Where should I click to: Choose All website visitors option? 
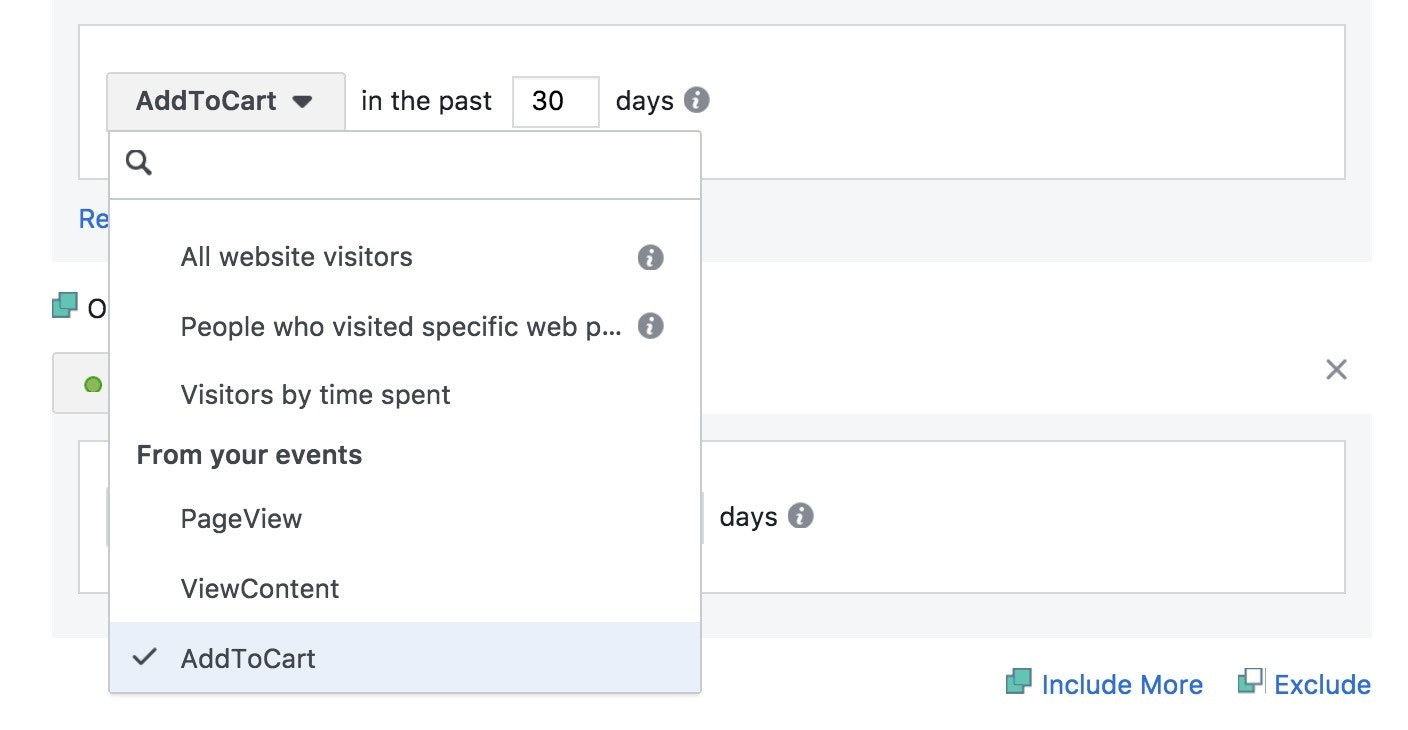pyautogui.click(x=296, y=257)
